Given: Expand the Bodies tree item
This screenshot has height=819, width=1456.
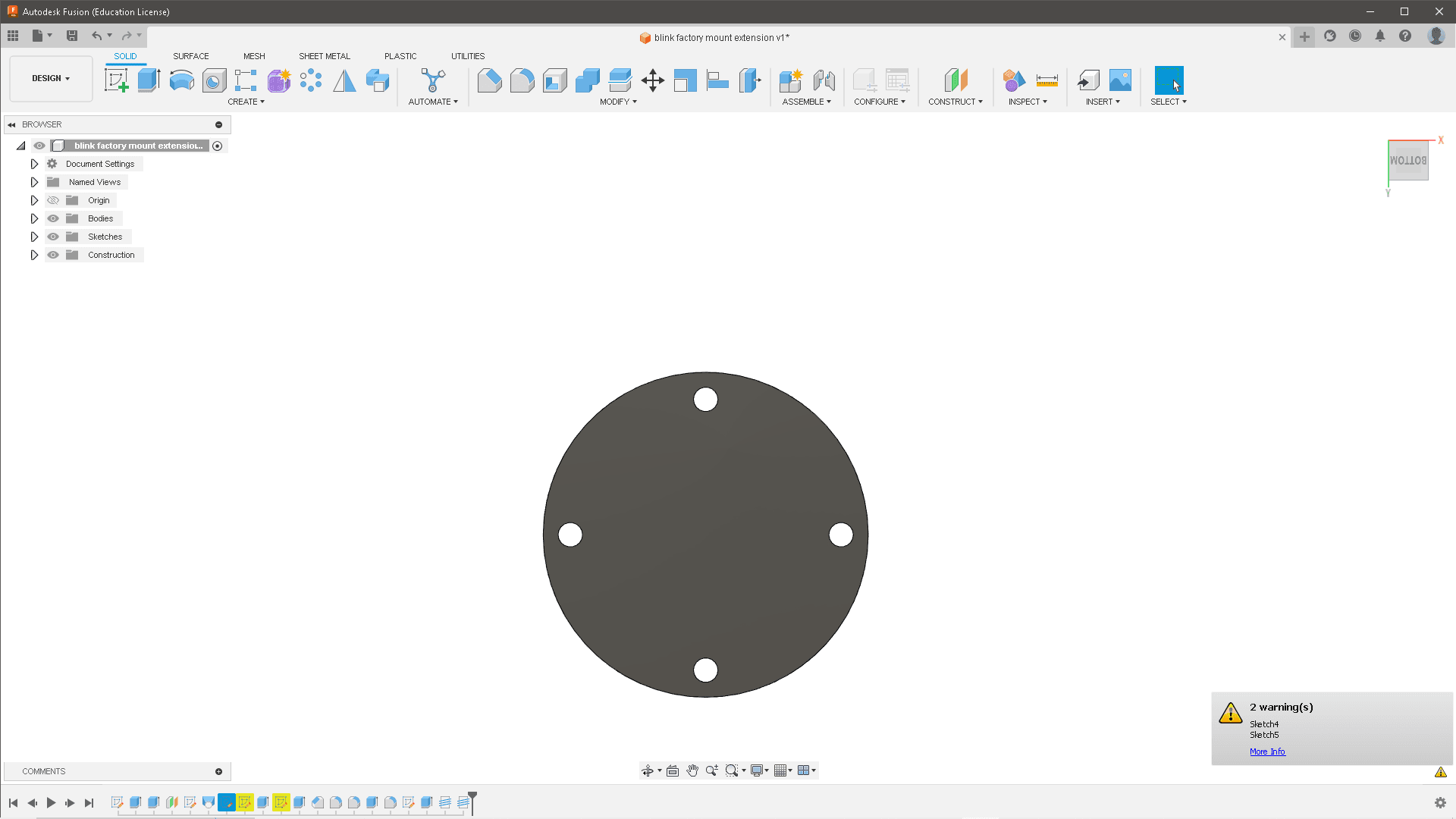Looking at the screenshot, I should tap(34, 218).
